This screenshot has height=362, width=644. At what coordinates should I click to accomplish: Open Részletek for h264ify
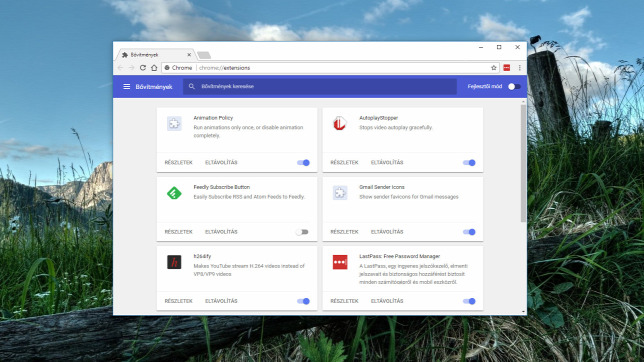click(179, 301)
